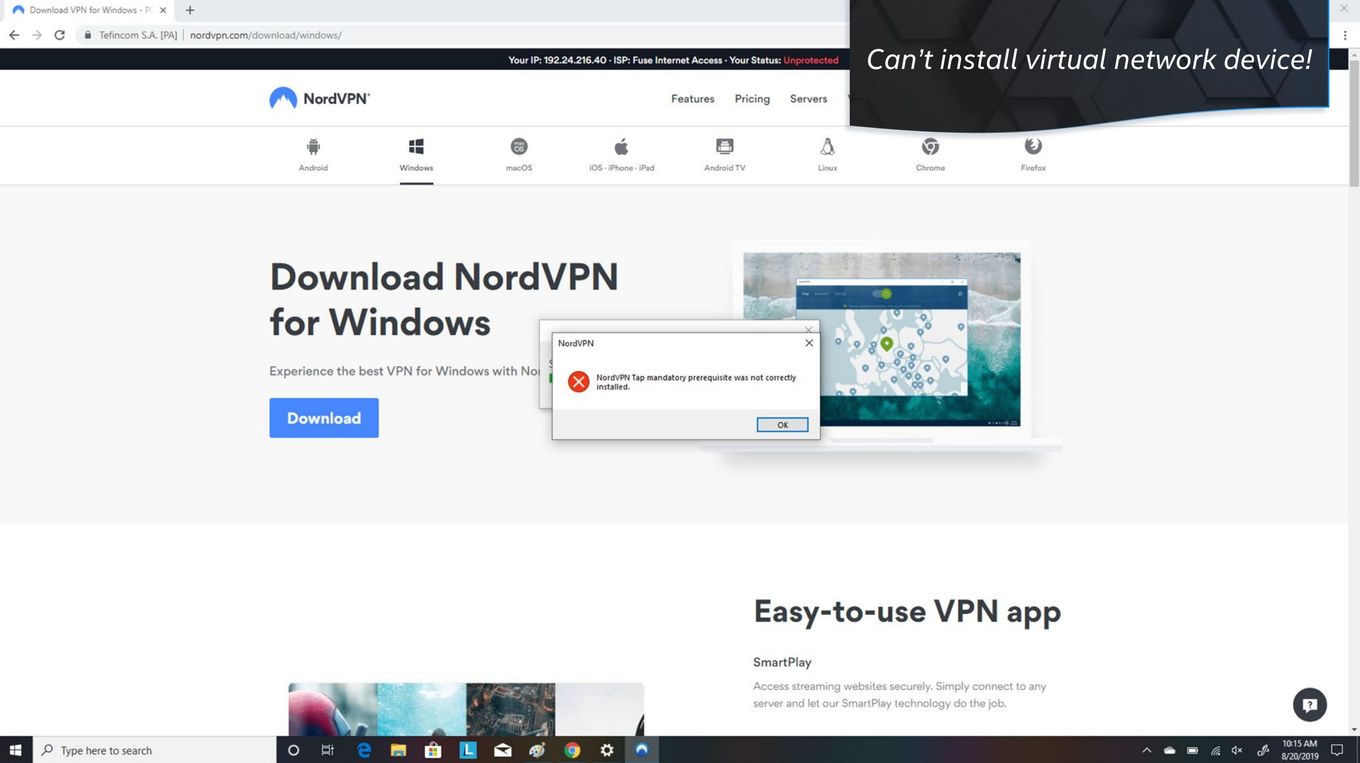
Task: Select the Chrome extension icon
Action: [930, 147]
